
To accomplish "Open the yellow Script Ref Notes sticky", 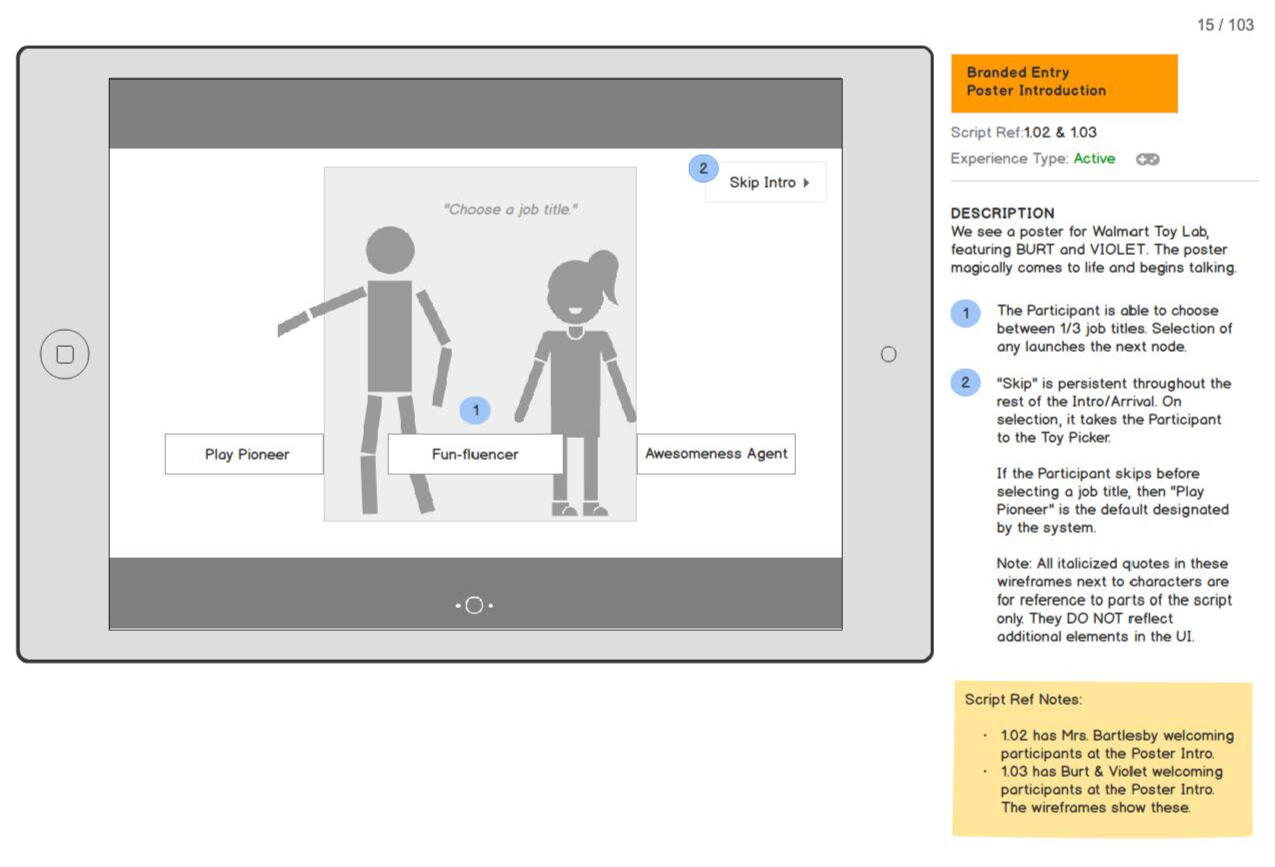I will click(x=1102, y=758).
